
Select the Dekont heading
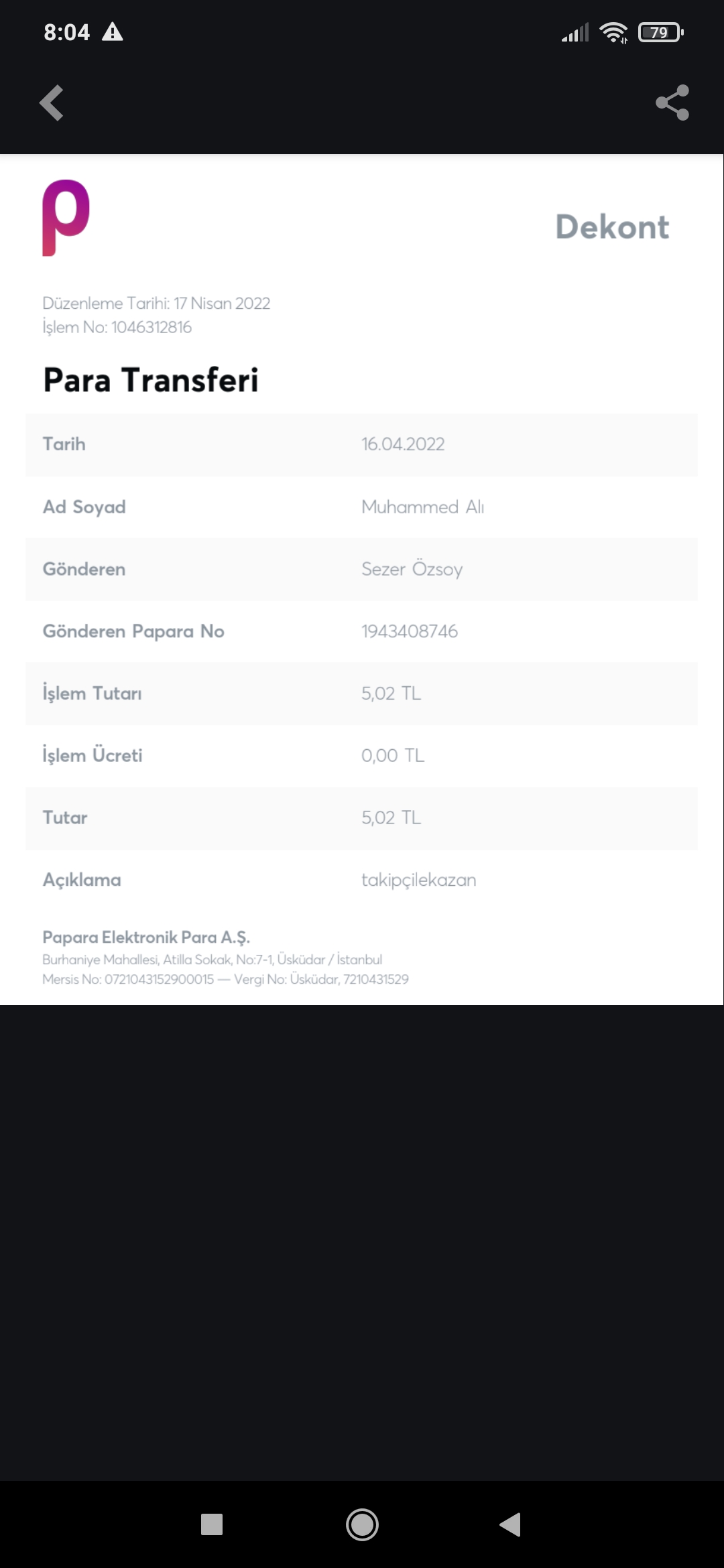click(x=612, y=226)
